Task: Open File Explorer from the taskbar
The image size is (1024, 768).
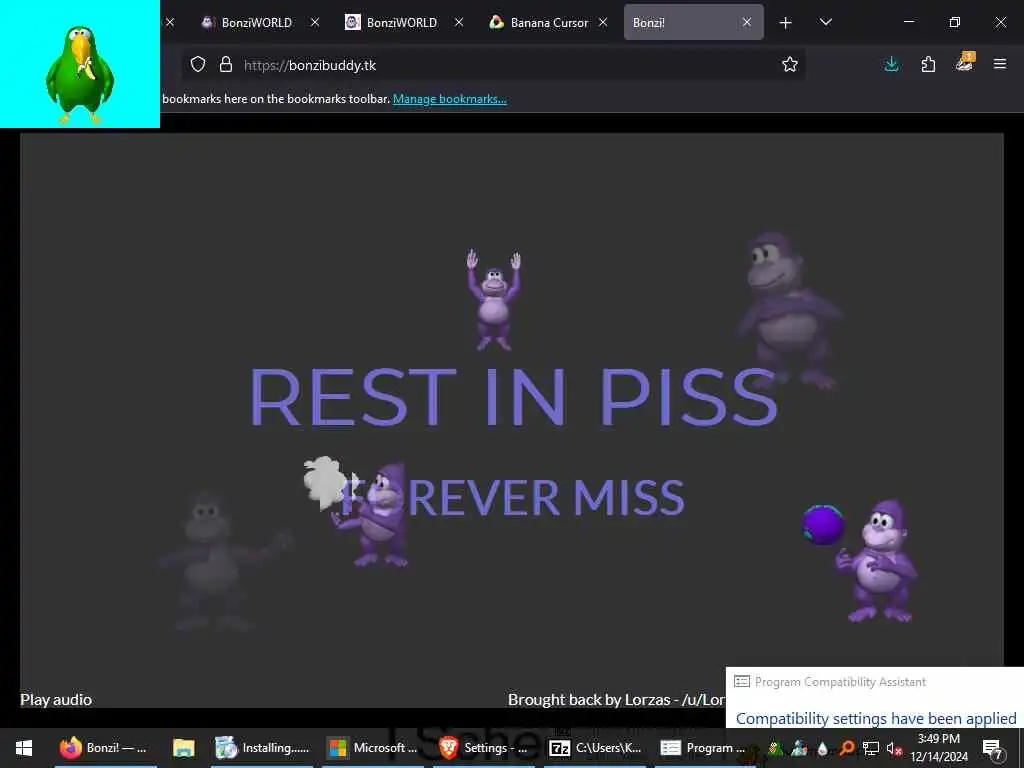Action: pos(184,748)
